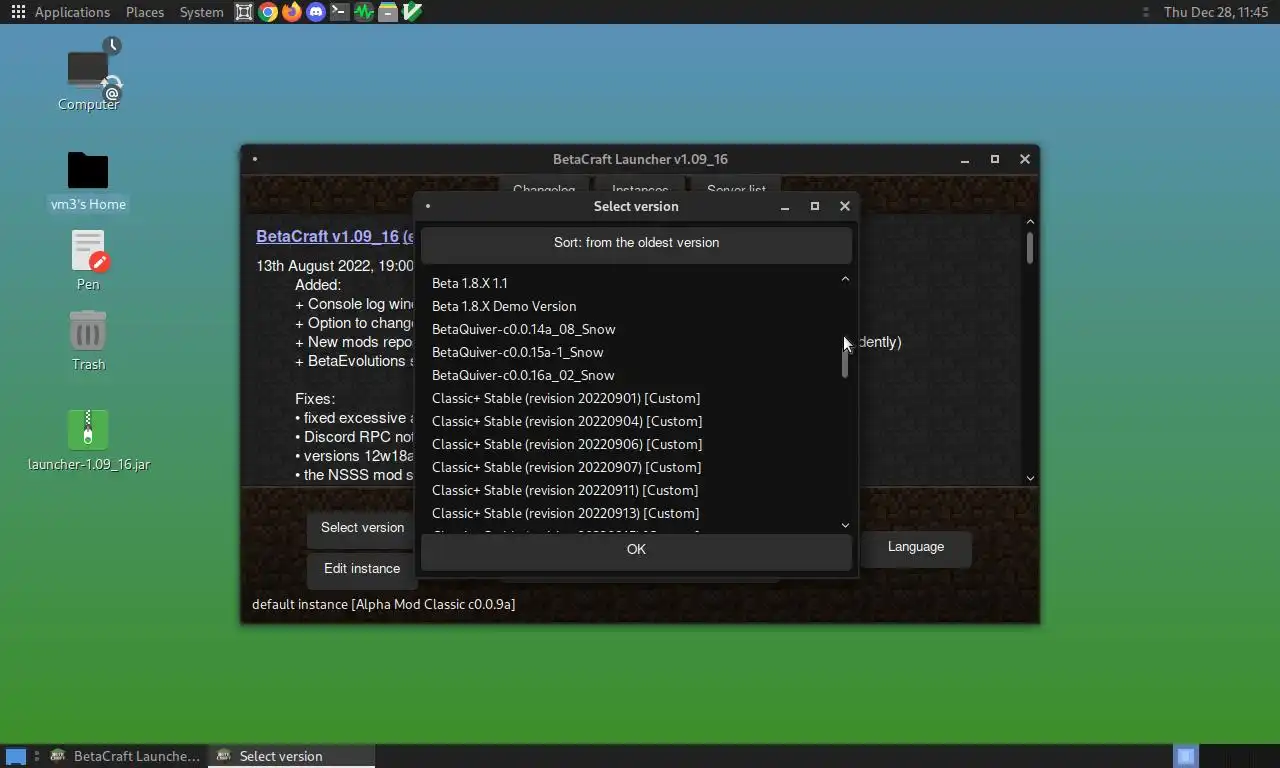The height and width of the screenshot is (768, 1280).
Task: Click version list scroll up arrow
Action: click(x=845, y=279)
